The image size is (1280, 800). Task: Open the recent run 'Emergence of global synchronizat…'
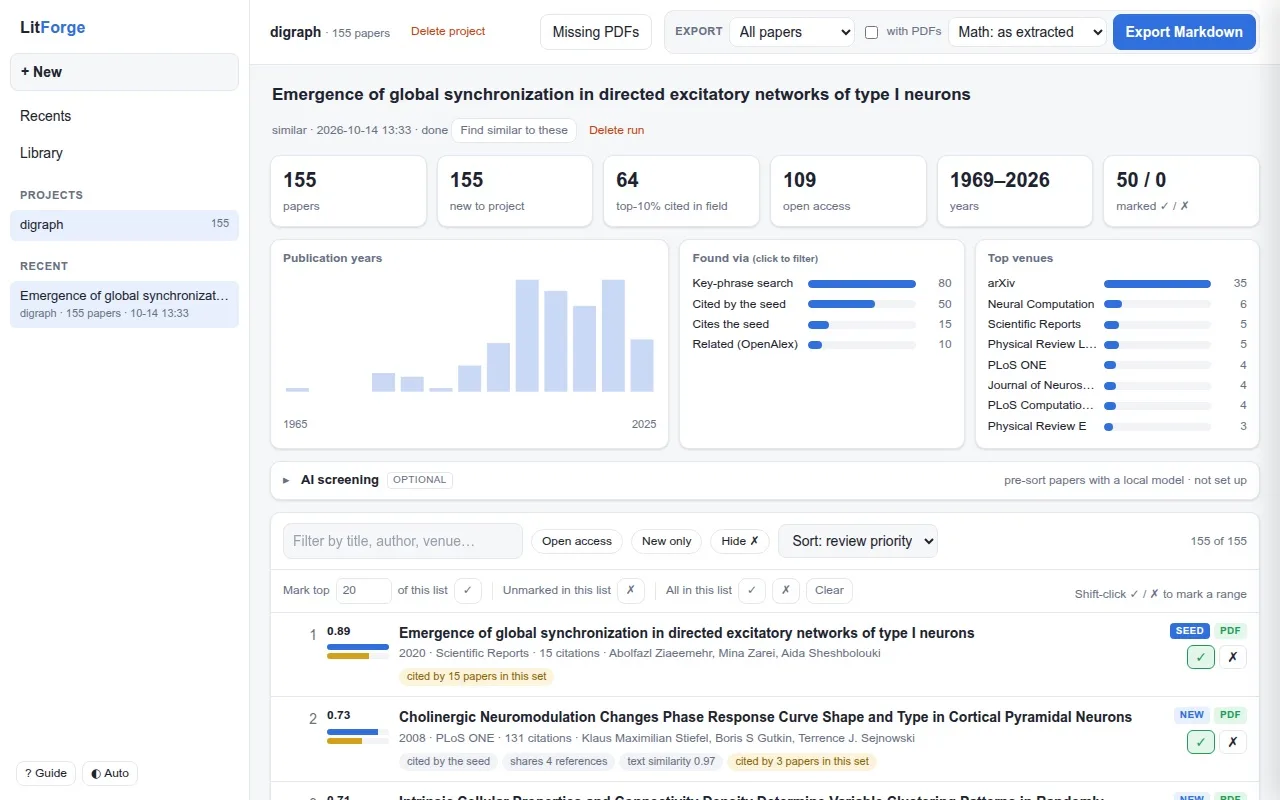pyautogui.click(x=124, y=304)
